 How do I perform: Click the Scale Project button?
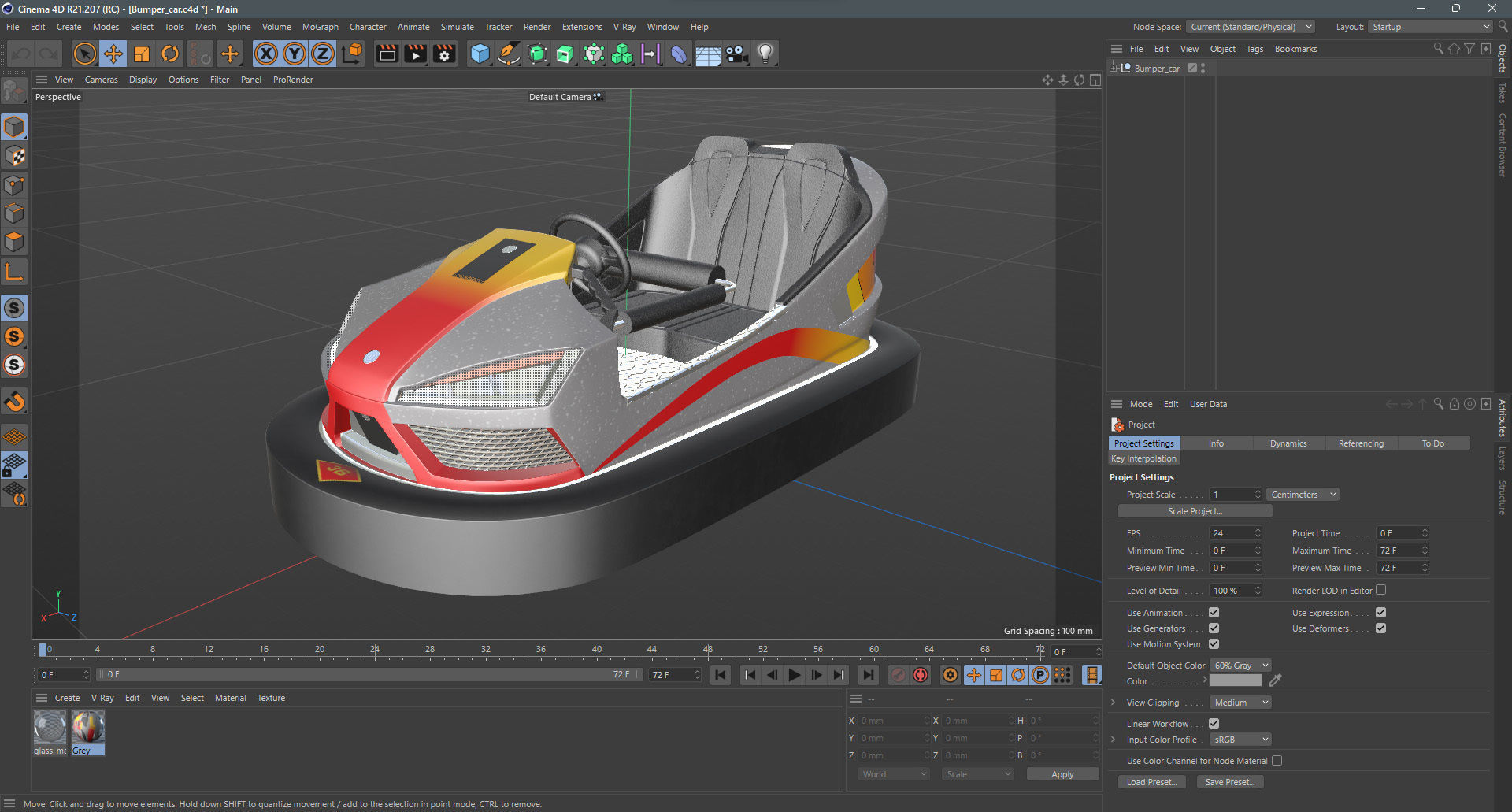pyautogui.click(x=1195, y=511)
